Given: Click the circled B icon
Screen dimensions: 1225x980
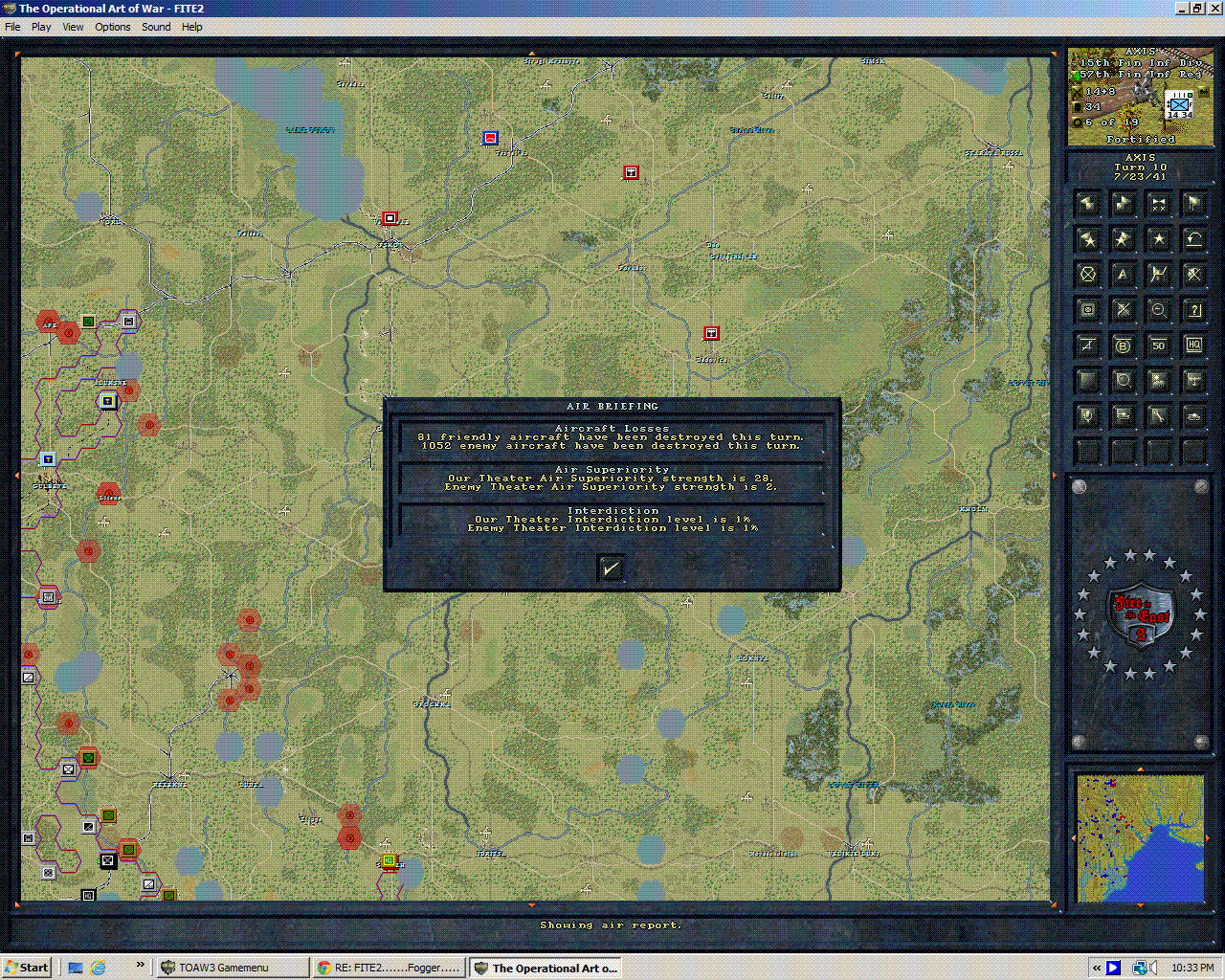Looking at the screenshot, I should pos(1123,345).
